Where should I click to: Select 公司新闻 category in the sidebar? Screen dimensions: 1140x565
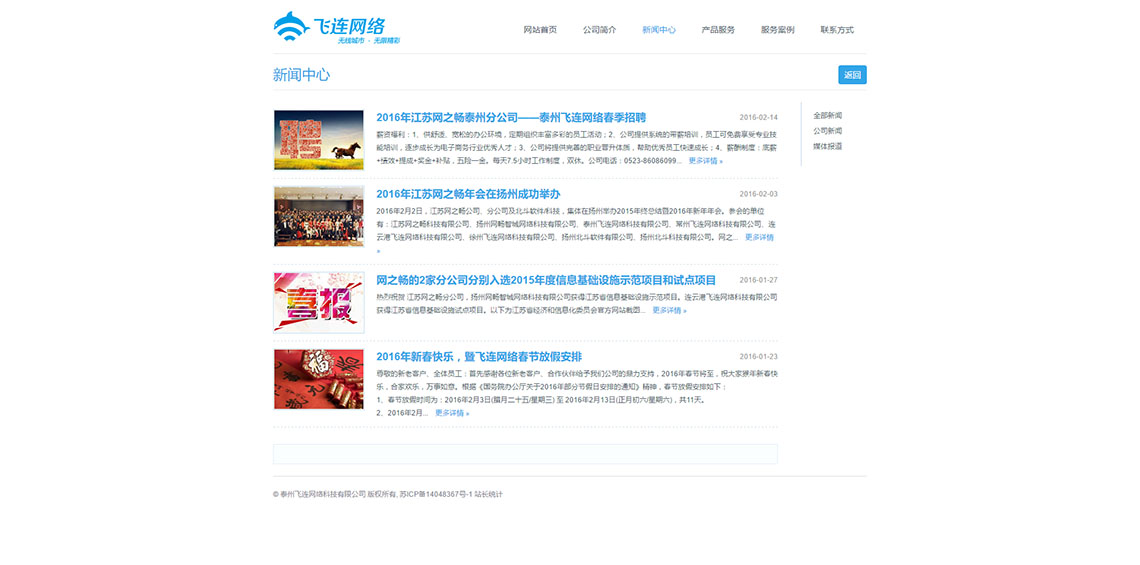tap(827, 131)
